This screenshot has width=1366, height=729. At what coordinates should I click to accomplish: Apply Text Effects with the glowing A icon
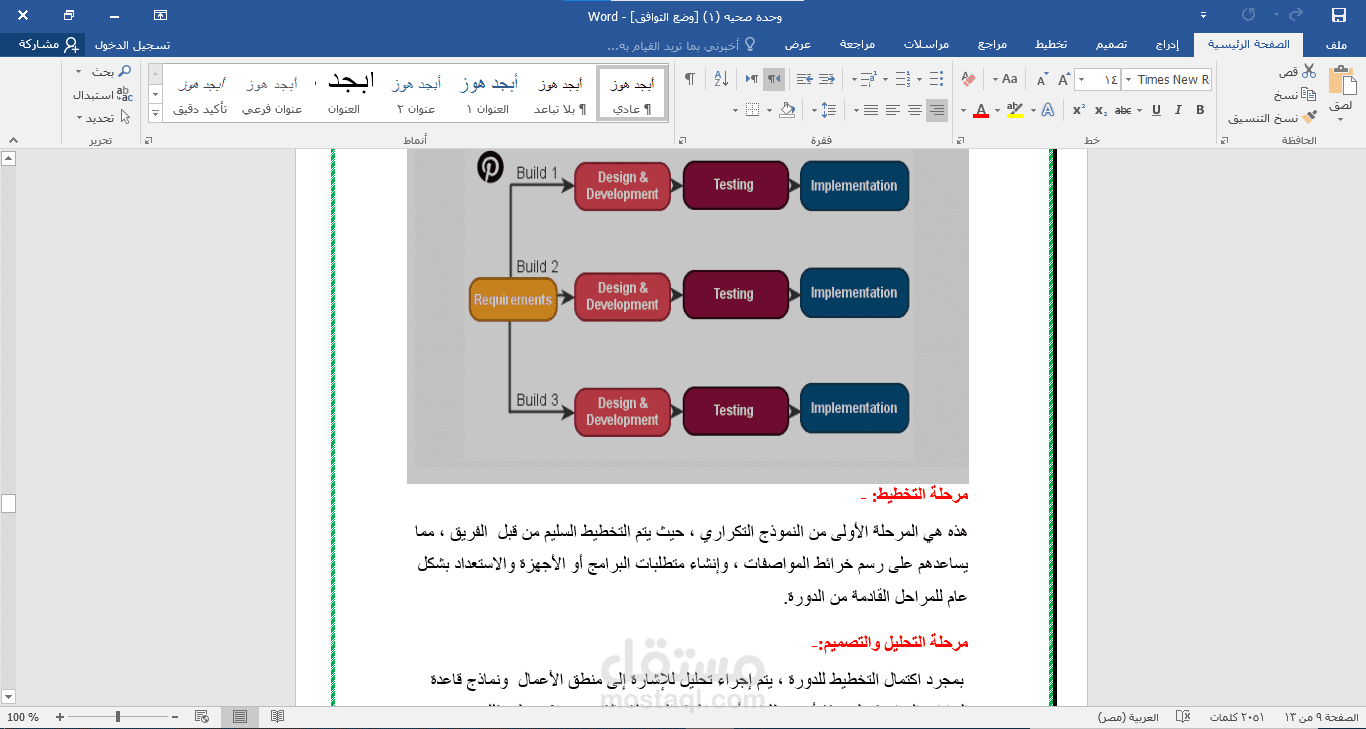pos(1048,110)
